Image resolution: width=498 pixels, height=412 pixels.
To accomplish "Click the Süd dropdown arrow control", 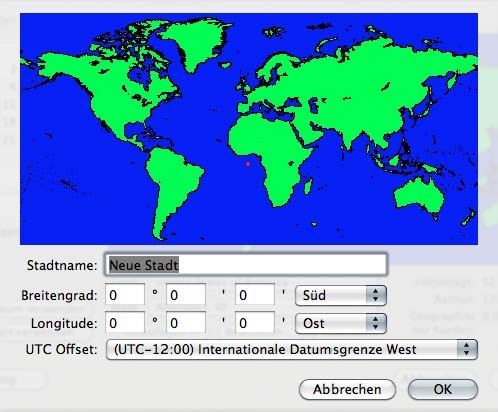I will coord(376,295).
